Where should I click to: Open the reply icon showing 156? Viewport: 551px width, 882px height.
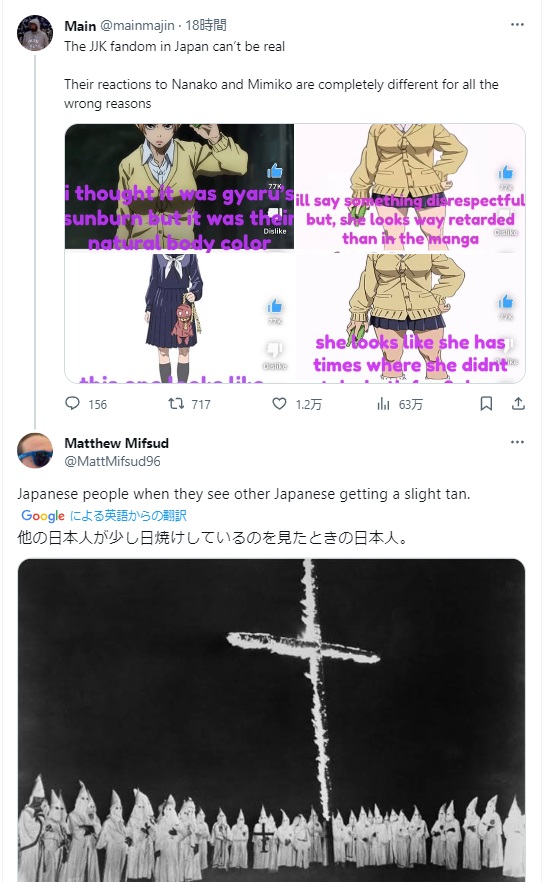tap(86, 404)
